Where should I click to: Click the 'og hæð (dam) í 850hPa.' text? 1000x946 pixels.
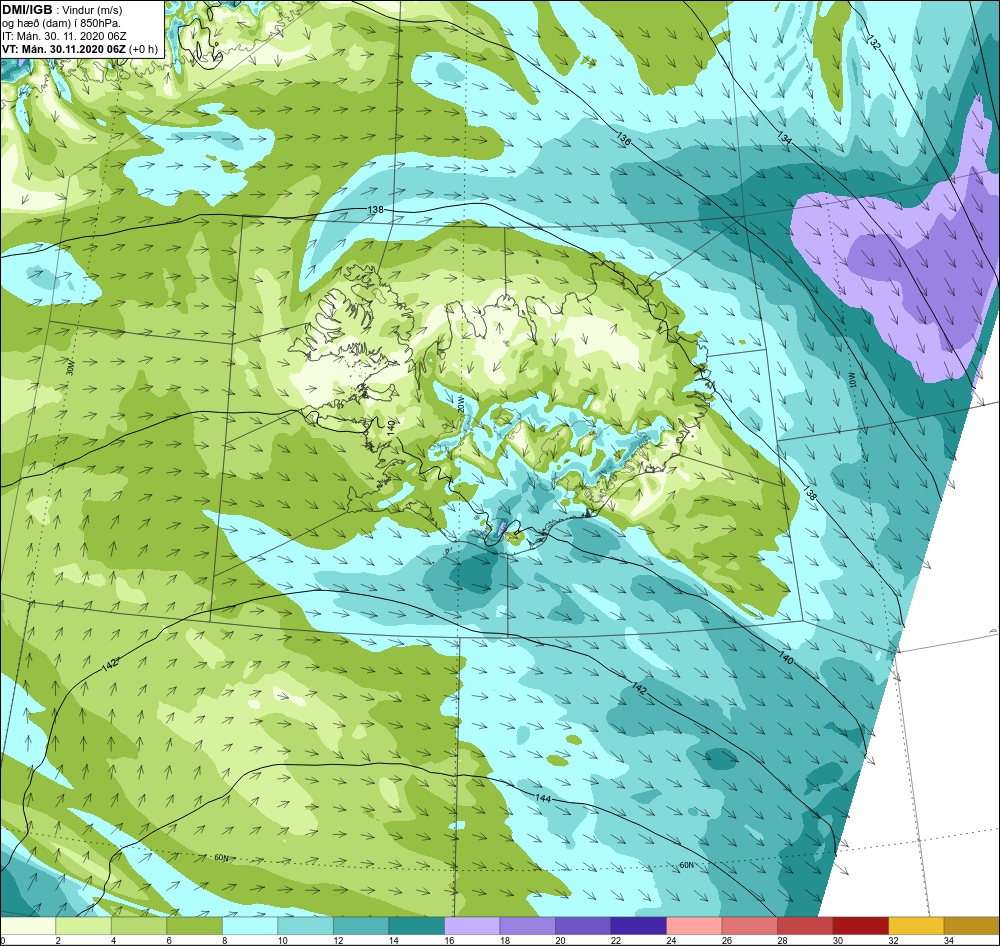pyautogui.click(x=61, y=24)
